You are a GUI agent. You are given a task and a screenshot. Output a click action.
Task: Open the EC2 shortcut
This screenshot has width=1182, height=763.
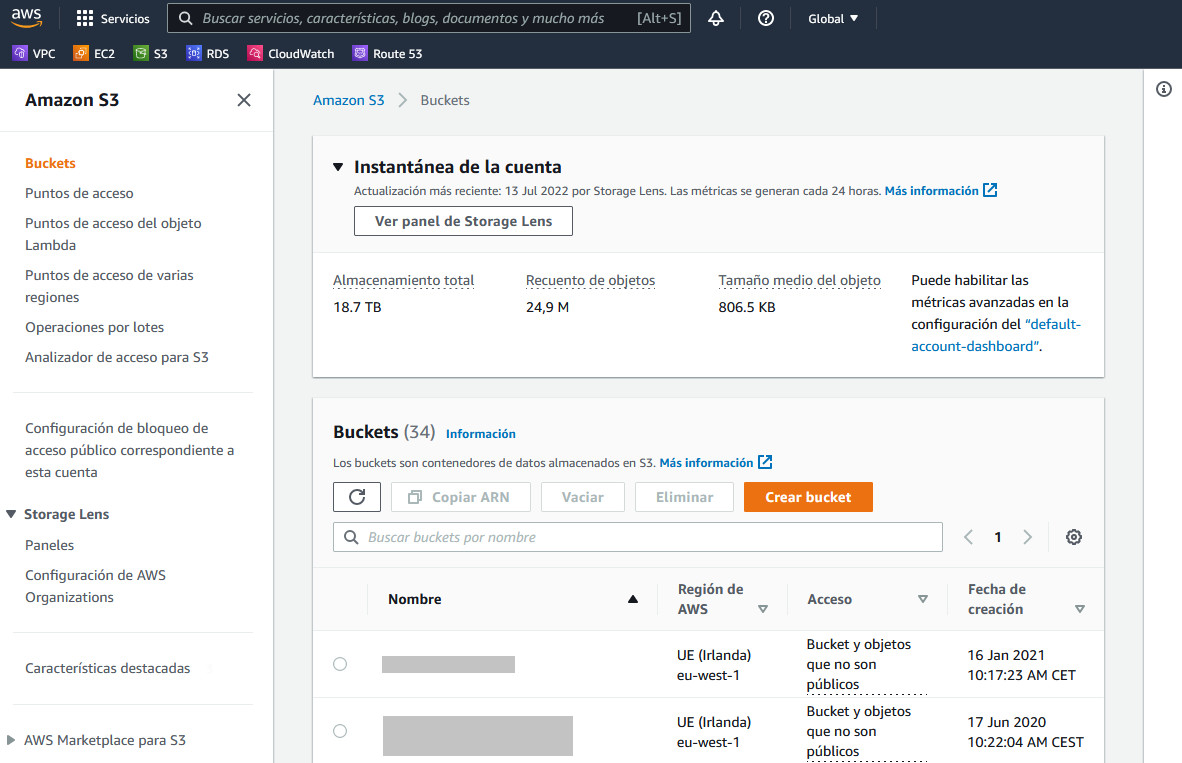[x=94, y=54]
